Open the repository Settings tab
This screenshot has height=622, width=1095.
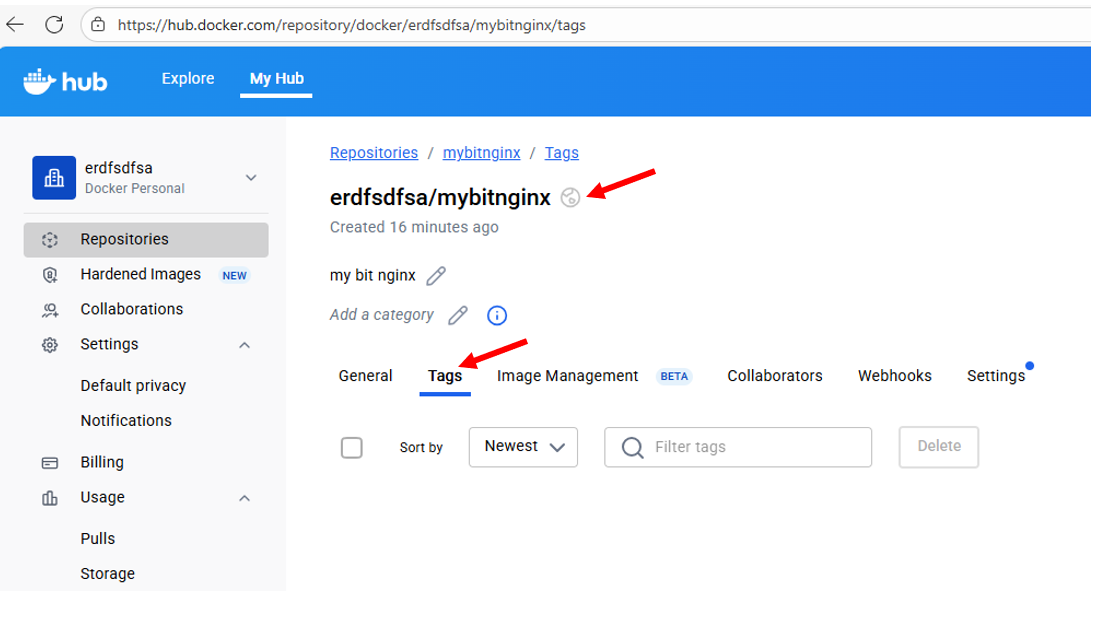coord(996,376)
